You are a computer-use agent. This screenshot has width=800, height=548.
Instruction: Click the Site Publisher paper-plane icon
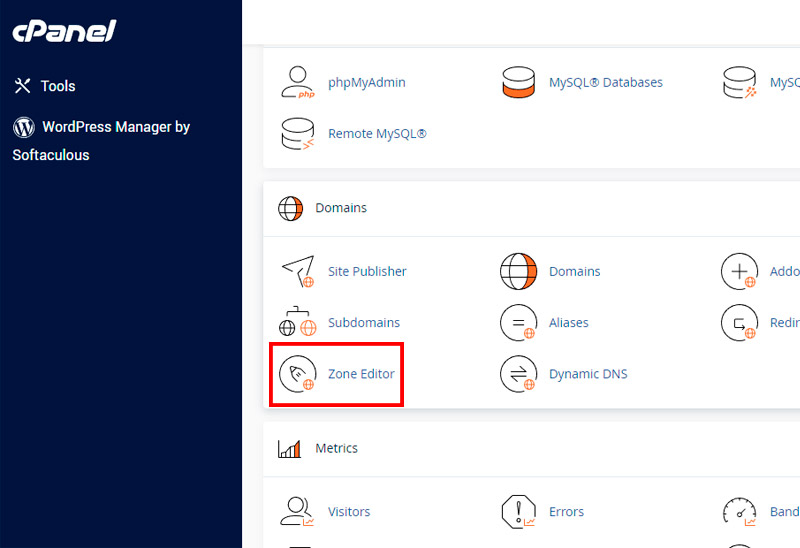[x=298, y=271]
